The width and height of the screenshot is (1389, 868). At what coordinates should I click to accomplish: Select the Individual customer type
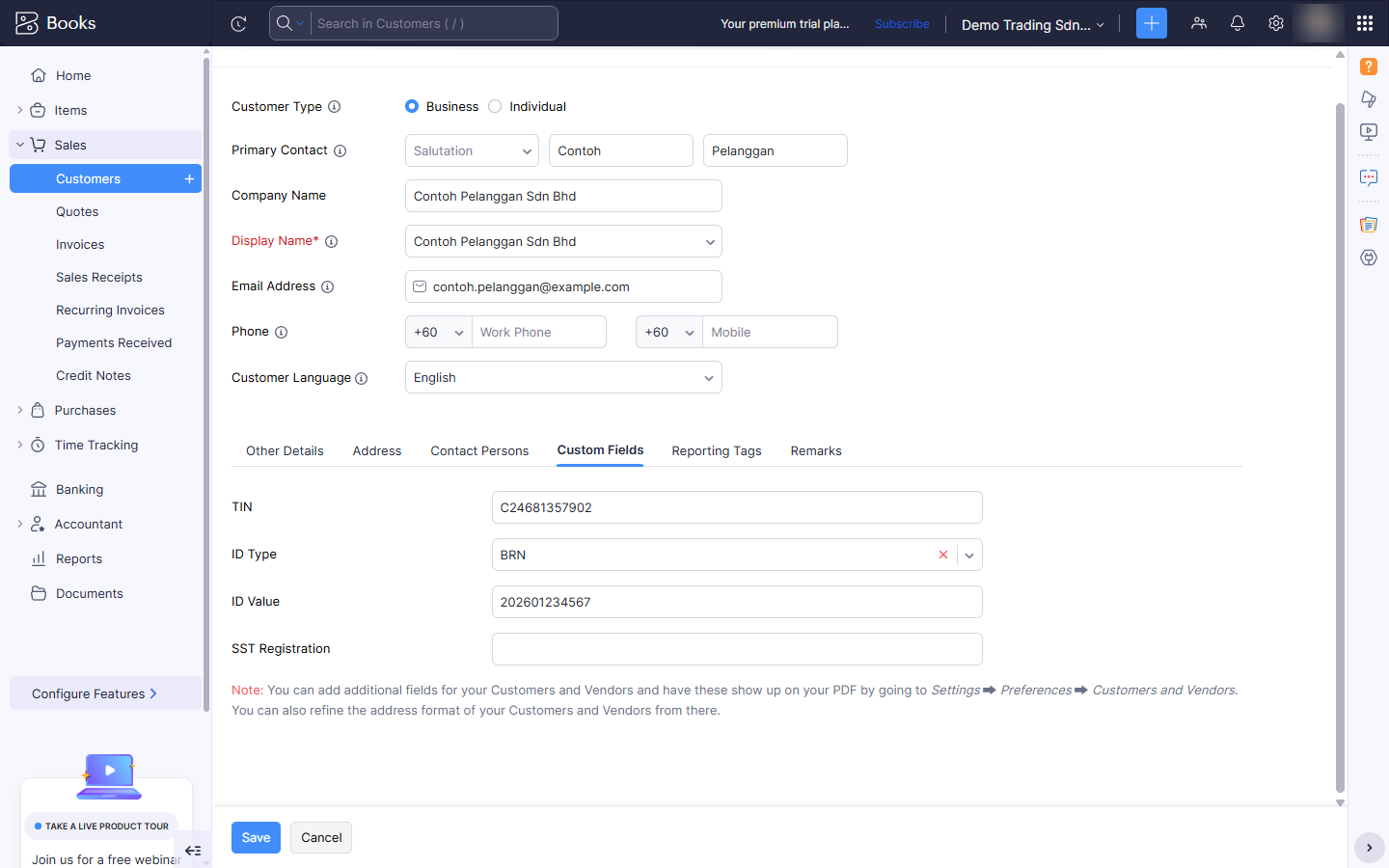[x=495, y=106]
